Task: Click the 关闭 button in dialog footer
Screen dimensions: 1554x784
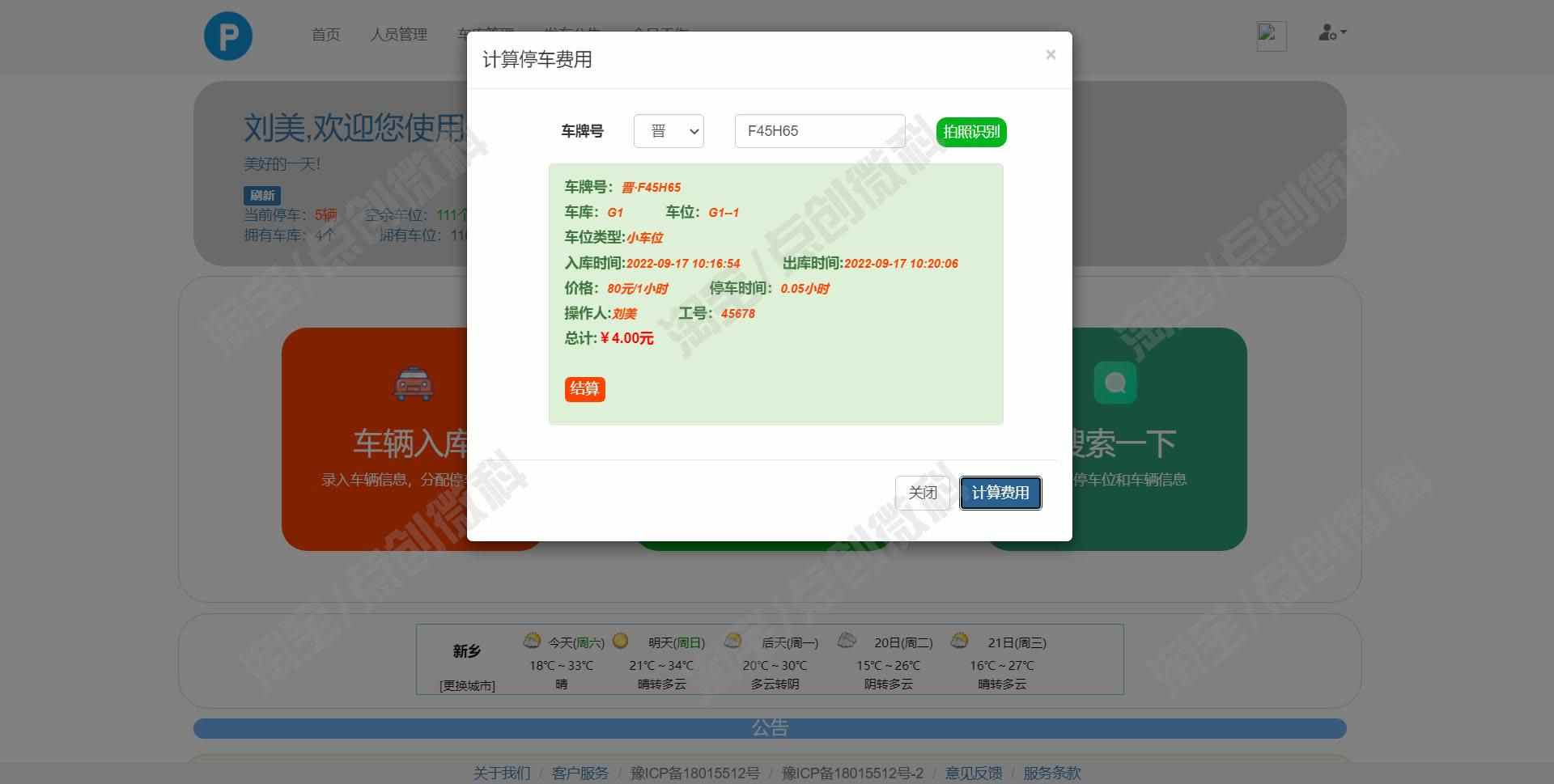Action: click(923, 493)
